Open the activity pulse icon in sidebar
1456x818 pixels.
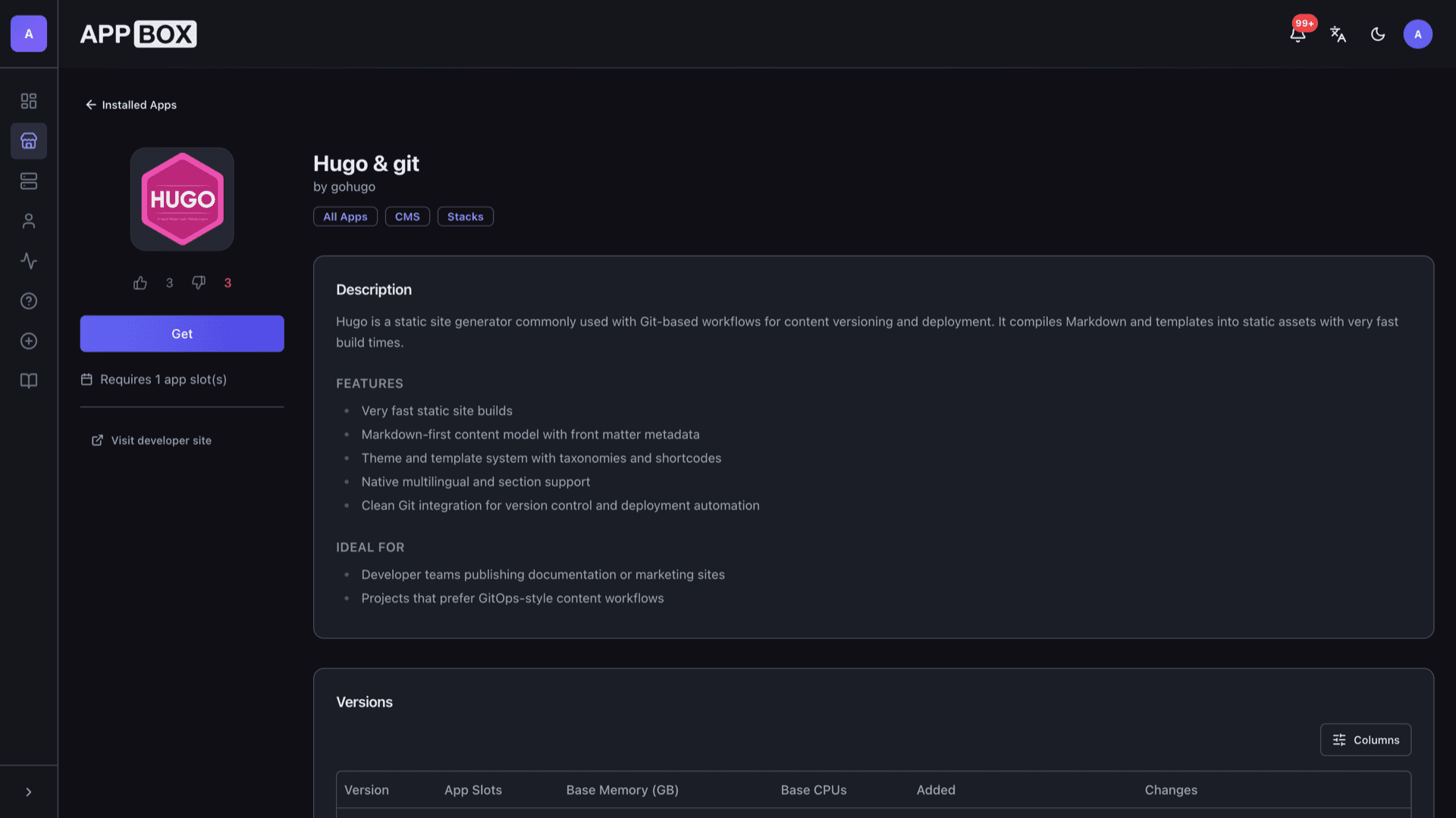[x=29, y=261]
